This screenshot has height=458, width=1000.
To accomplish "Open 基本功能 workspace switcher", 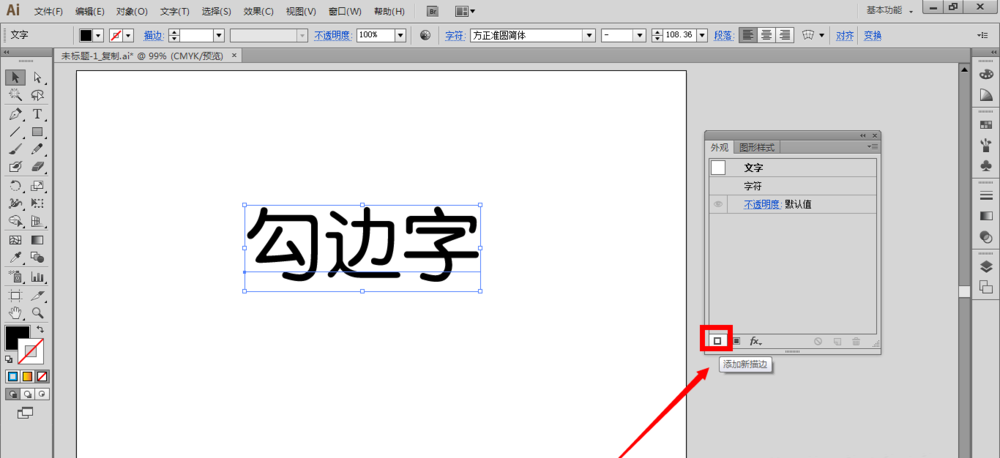I will (890, 11).
